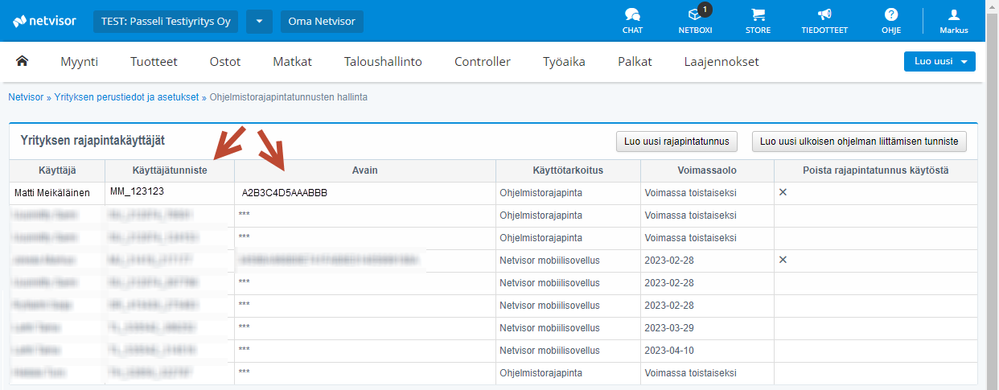The width and height of the screenshot is (999, 390).
Task: Click the Netvisor logo
Action: [x=45, y=20]
